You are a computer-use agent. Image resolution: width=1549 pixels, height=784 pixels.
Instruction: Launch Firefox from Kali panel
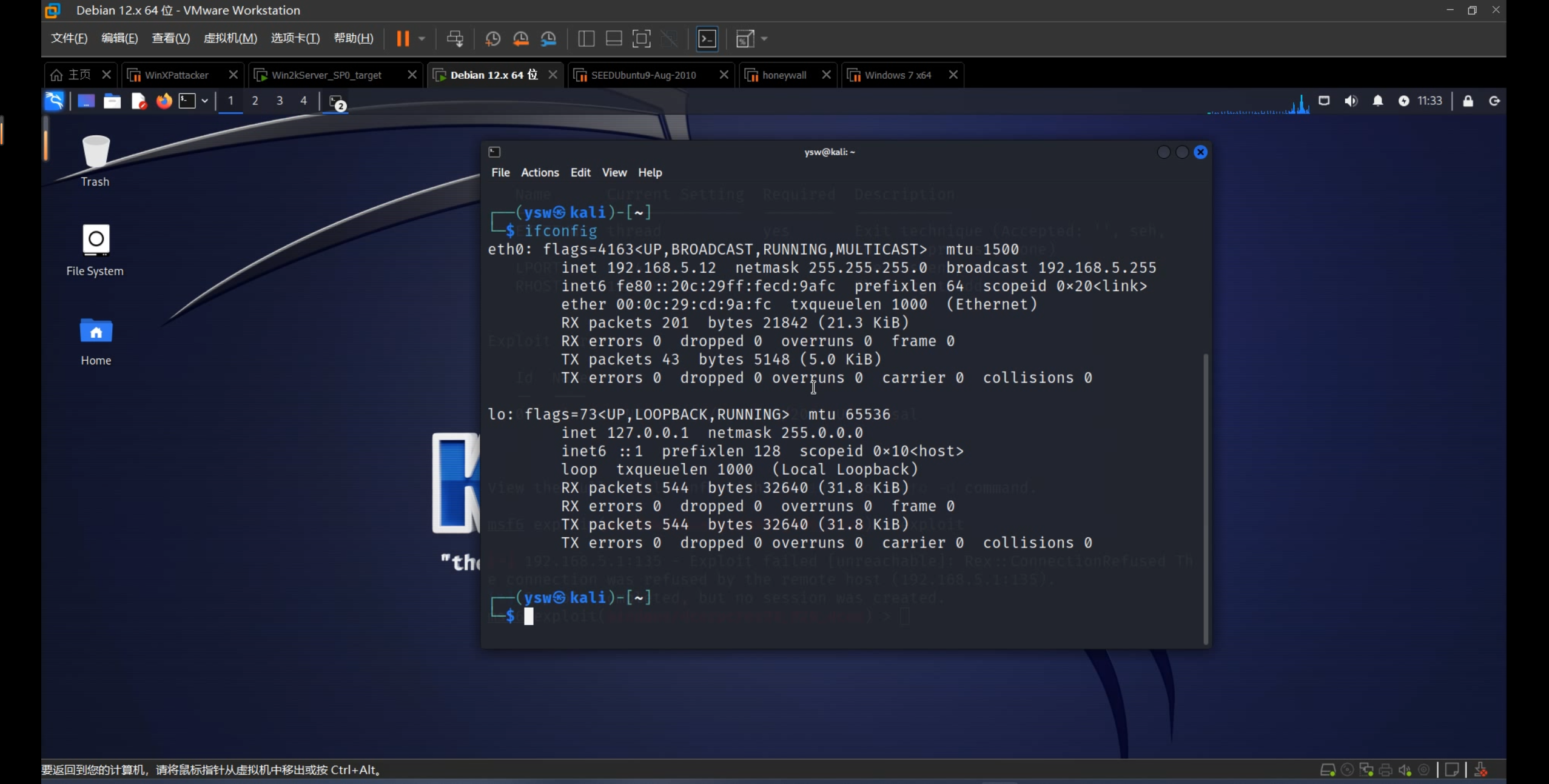pos(164,101)
